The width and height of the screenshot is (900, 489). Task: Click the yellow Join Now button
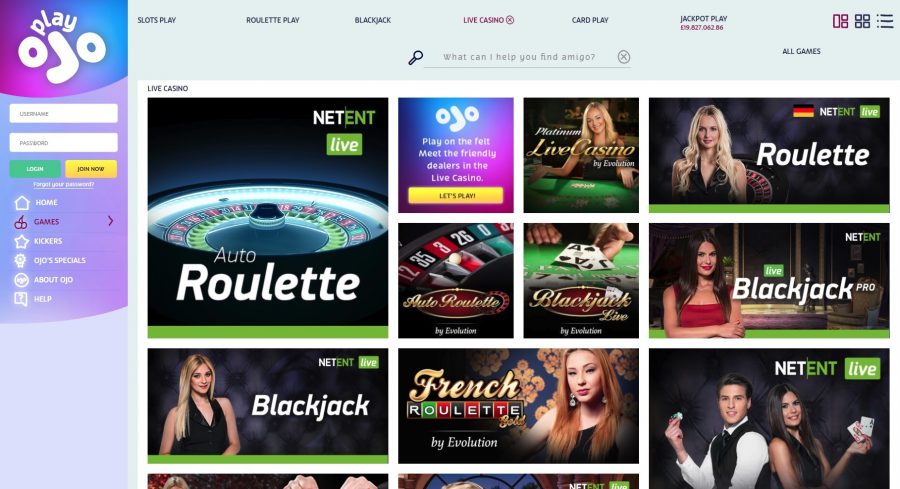click(91, 169)
